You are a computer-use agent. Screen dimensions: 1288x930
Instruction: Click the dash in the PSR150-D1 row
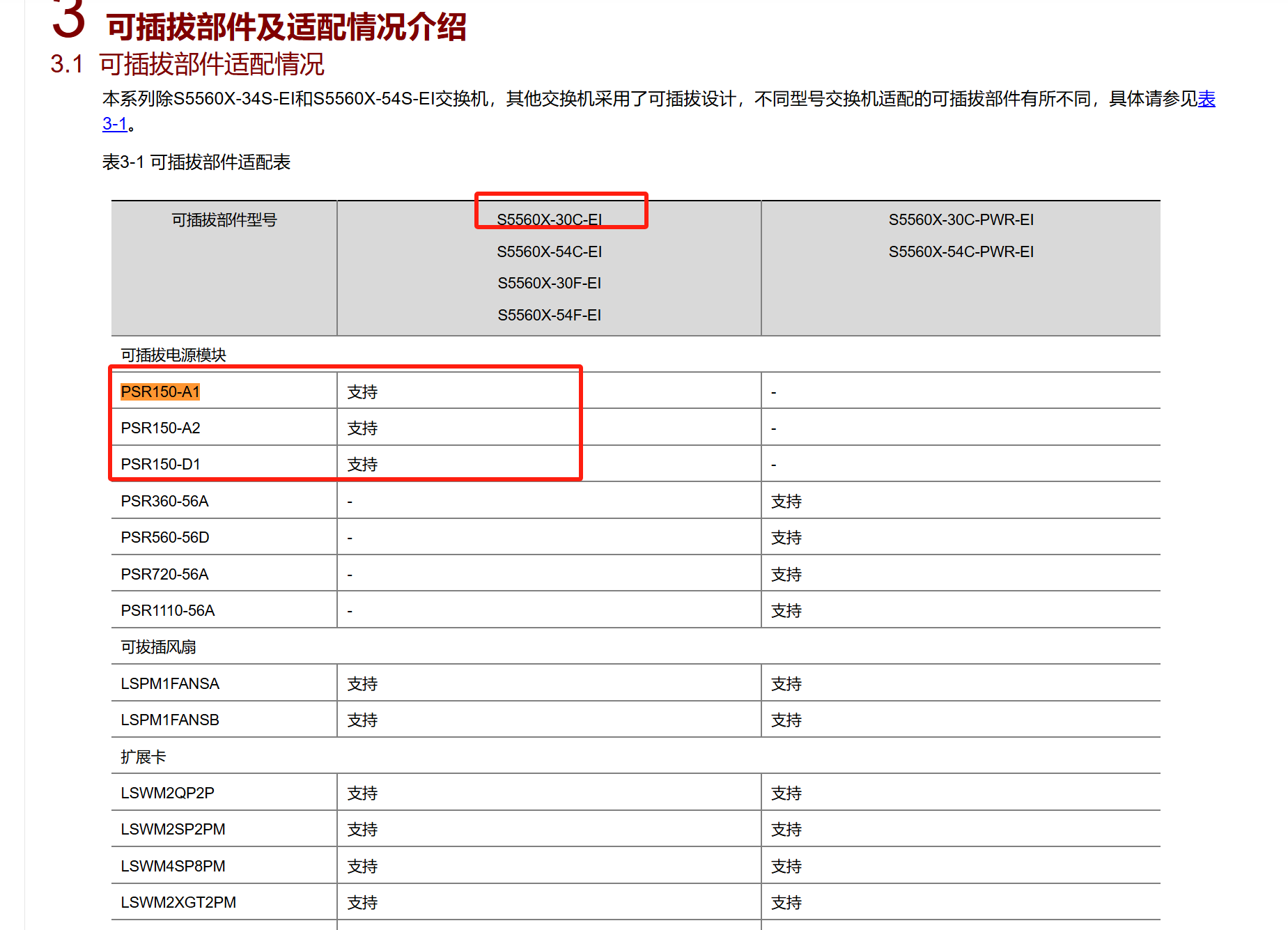point(774,465)
